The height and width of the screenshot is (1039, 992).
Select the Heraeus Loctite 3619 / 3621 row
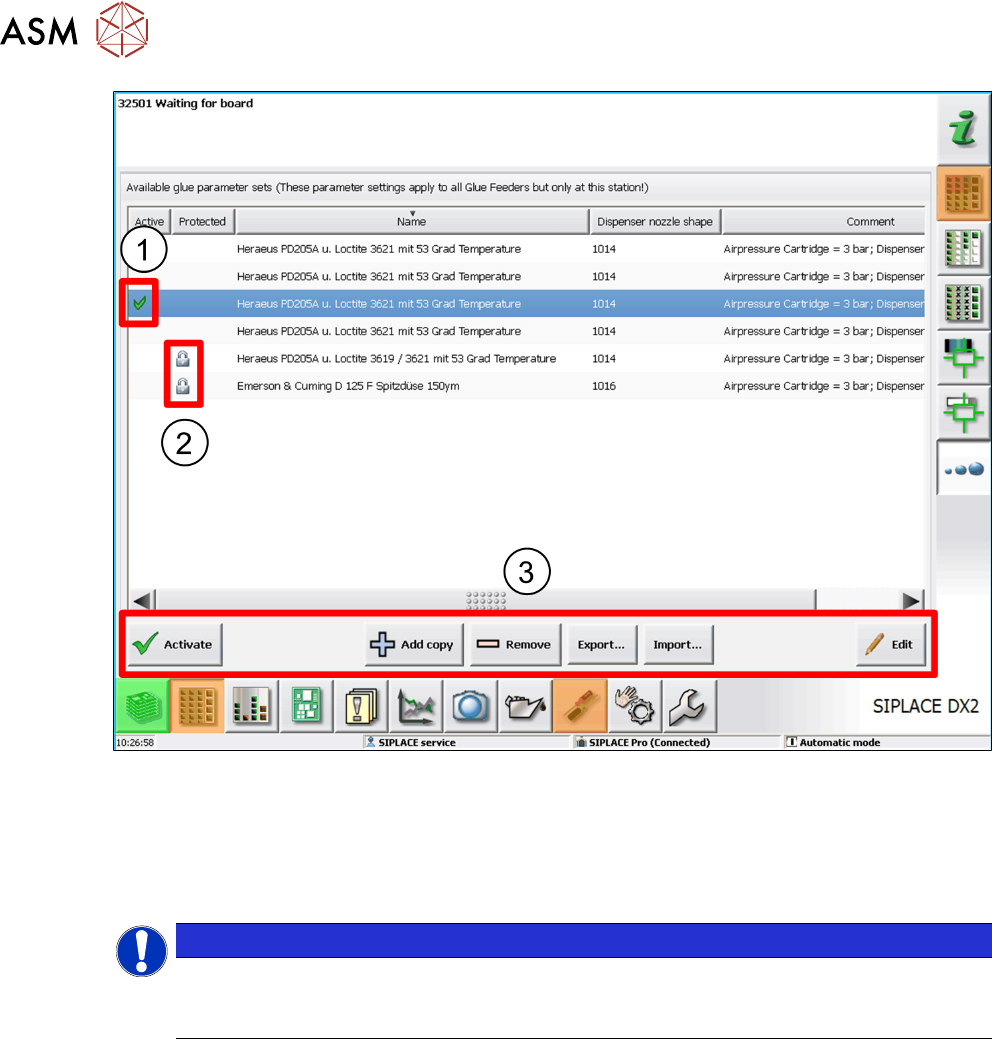click(526, 358)
